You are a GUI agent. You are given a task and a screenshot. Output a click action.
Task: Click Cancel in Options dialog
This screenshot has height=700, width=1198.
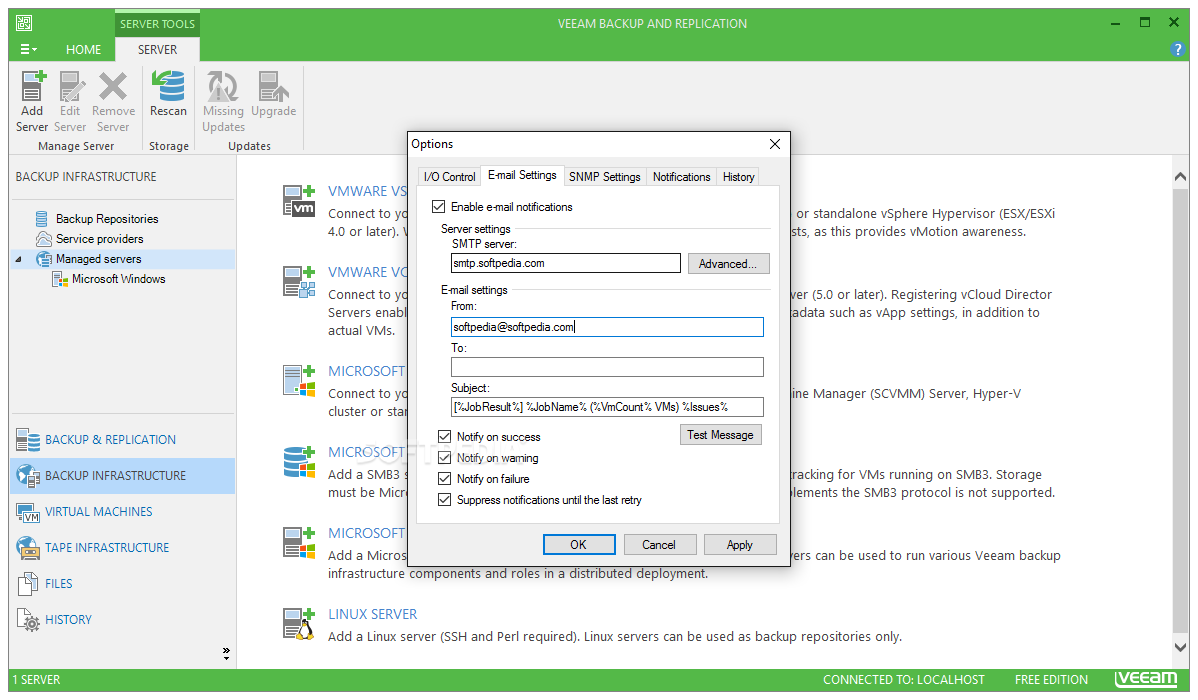(659, 545)
